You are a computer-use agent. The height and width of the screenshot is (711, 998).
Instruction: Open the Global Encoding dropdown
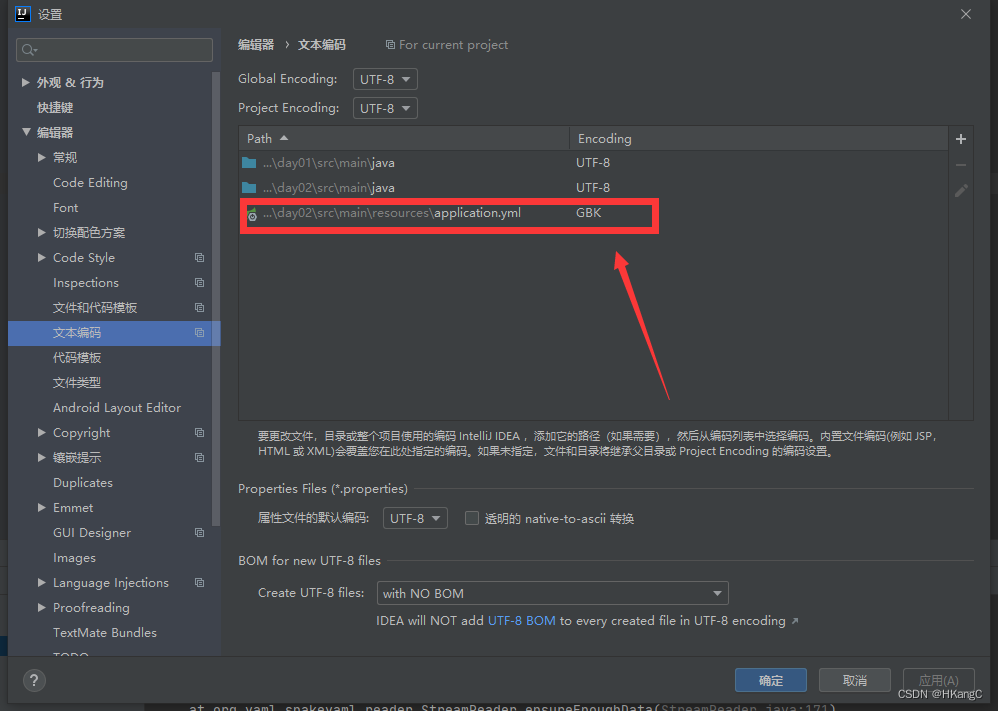tap(385, 78)
